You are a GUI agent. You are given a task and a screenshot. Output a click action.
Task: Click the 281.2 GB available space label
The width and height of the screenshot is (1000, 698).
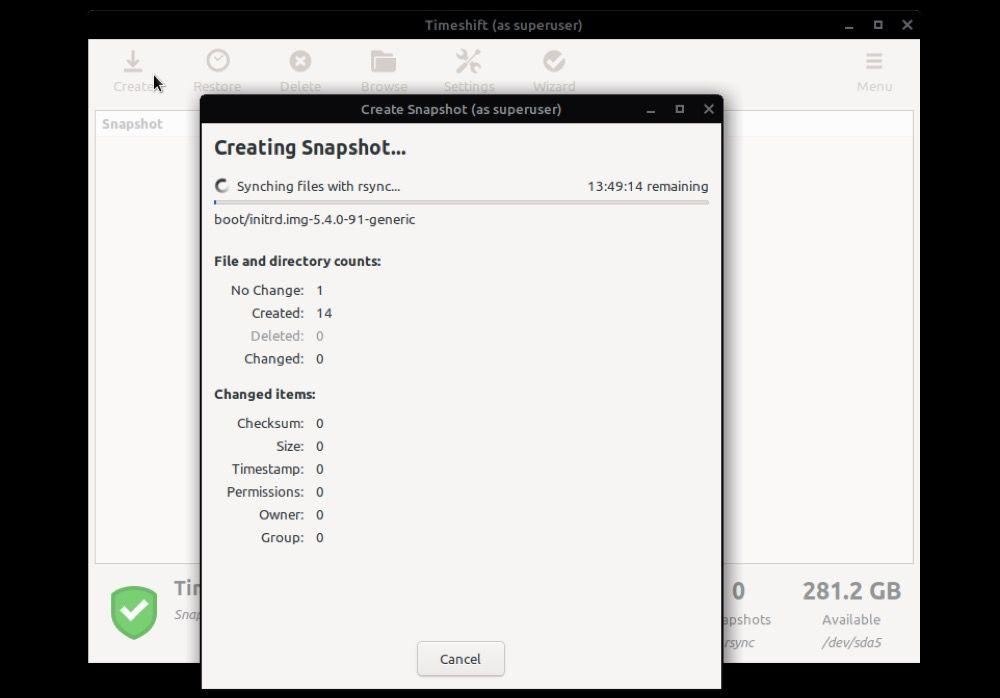851,591
